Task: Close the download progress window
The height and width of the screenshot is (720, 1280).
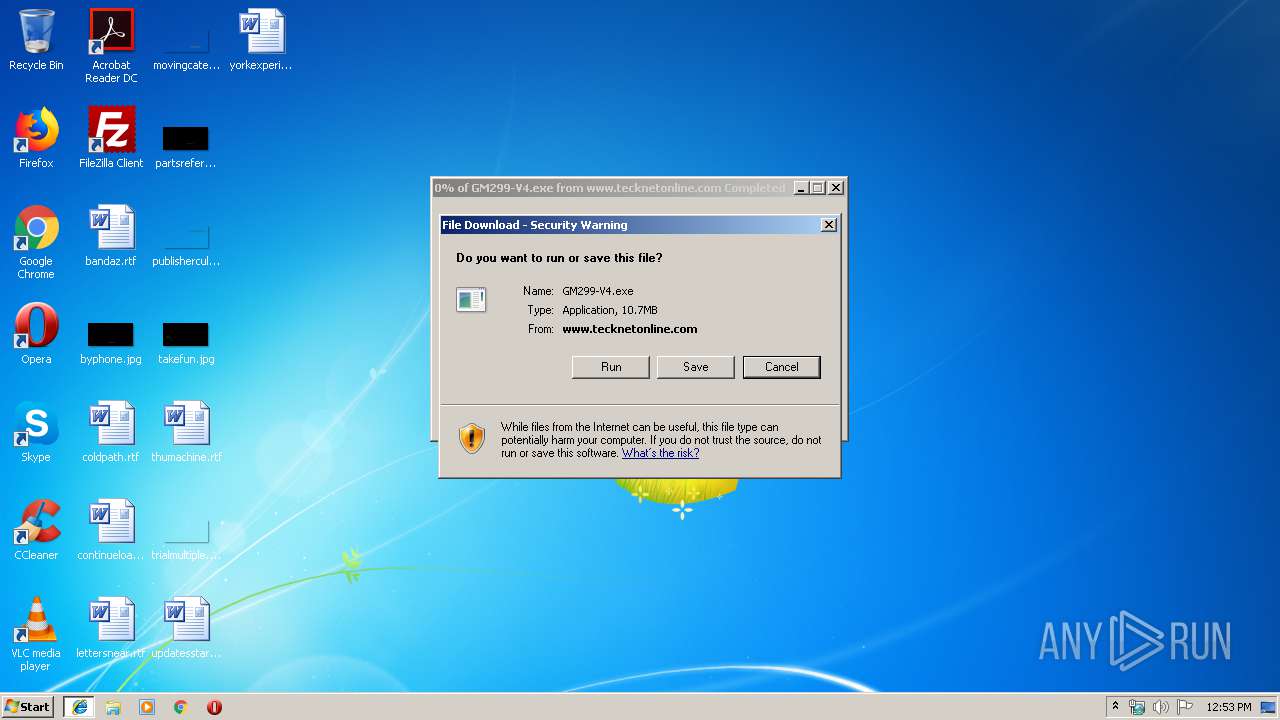Action: [x=837, y=188]
